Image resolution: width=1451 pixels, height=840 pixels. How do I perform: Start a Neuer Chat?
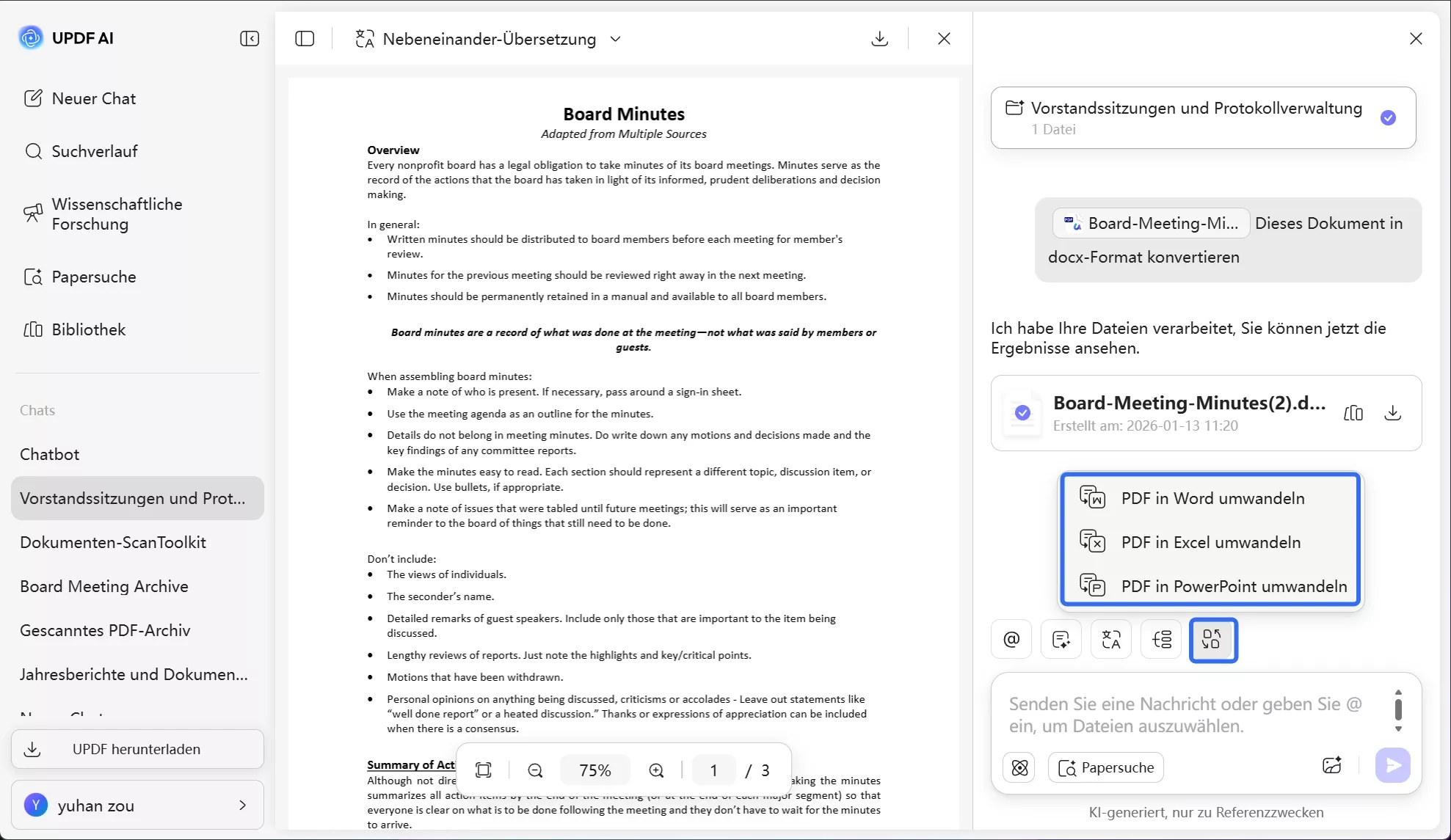pyautogui.click(x=92, y=98)
